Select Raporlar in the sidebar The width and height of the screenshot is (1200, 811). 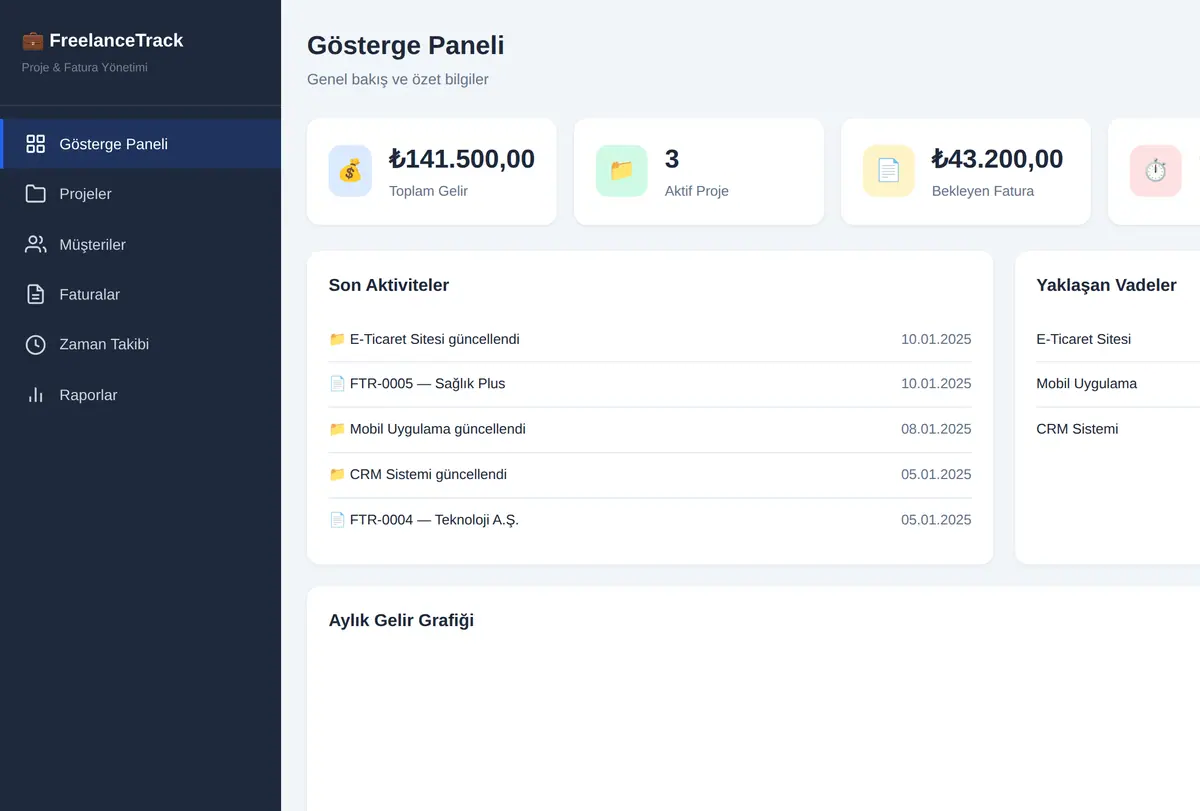141,395
